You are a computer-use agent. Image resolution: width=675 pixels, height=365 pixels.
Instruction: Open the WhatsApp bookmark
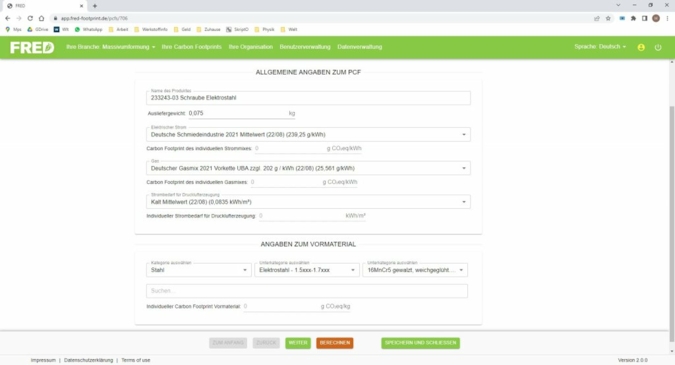[x=89, y=29]
